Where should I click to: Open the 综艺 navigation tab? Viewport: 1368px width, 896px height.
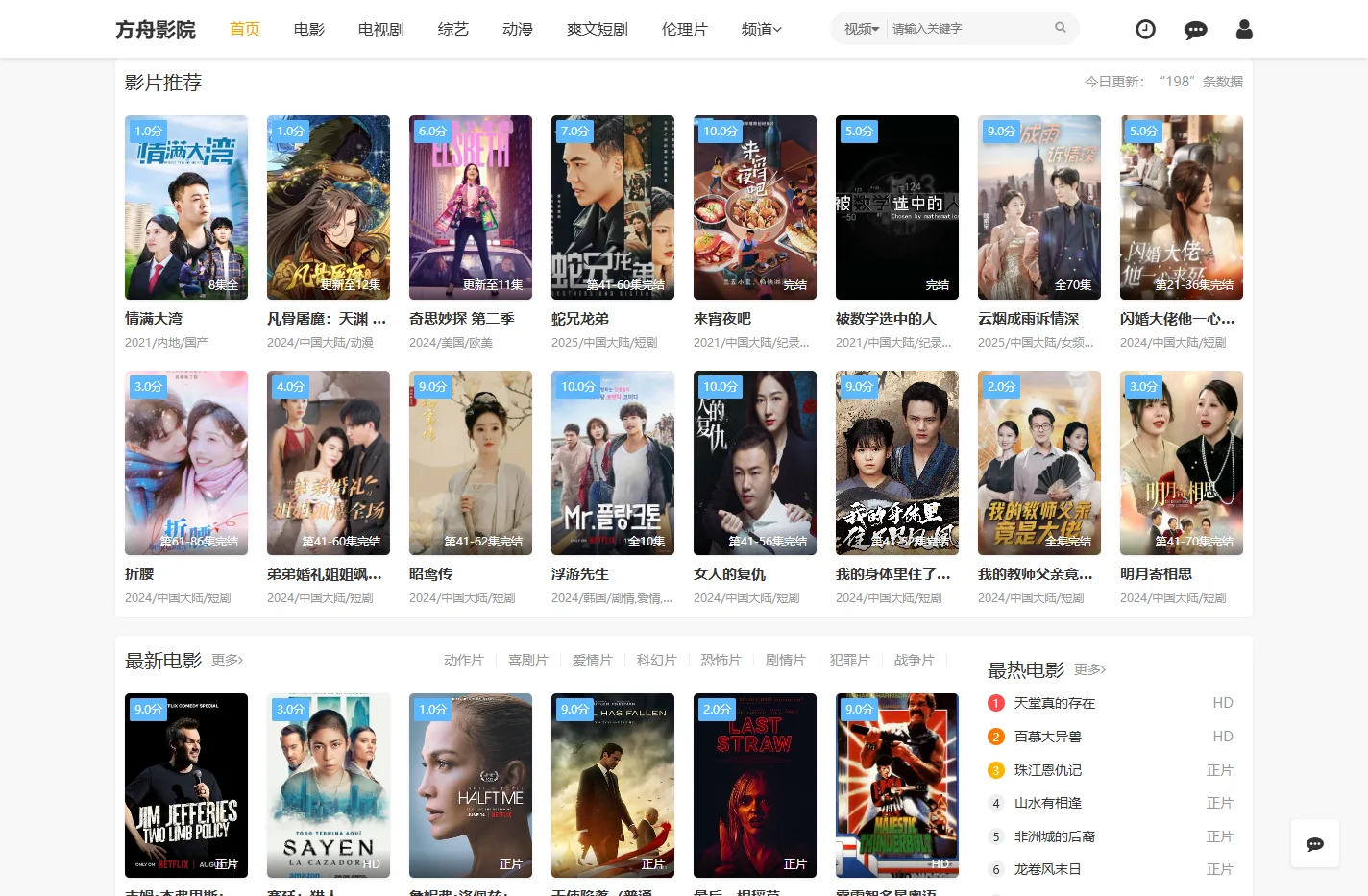[x=453, y=30]
